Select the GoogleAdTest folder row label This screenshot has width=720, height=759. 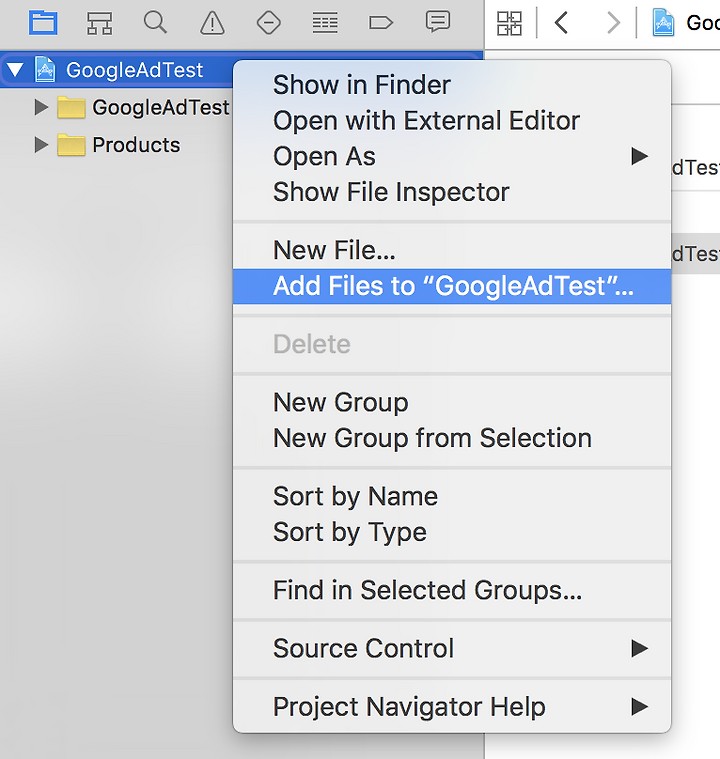pos(161,107)
